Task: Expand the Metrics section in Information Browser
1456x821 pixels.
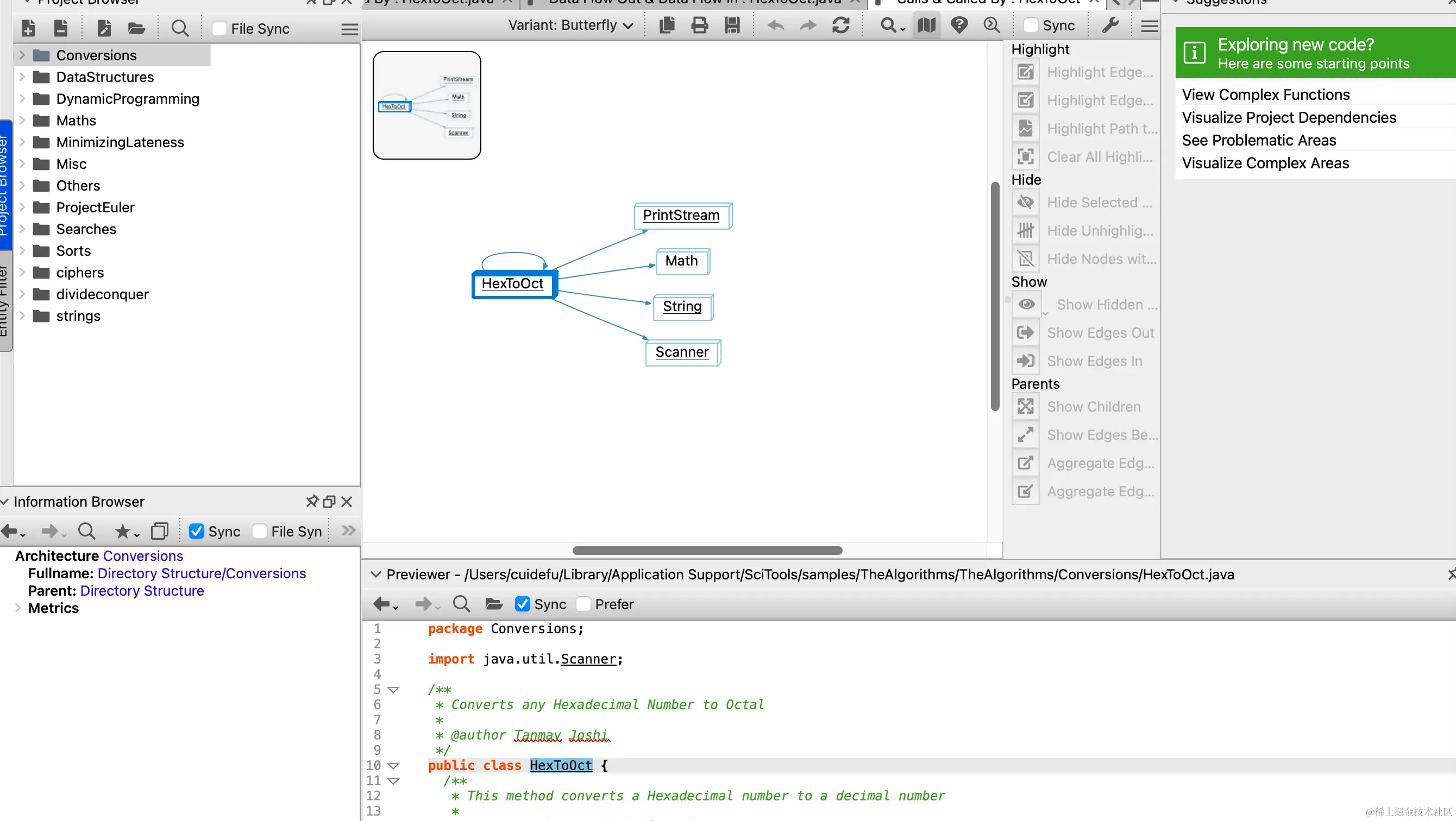Action: point(17,608)
